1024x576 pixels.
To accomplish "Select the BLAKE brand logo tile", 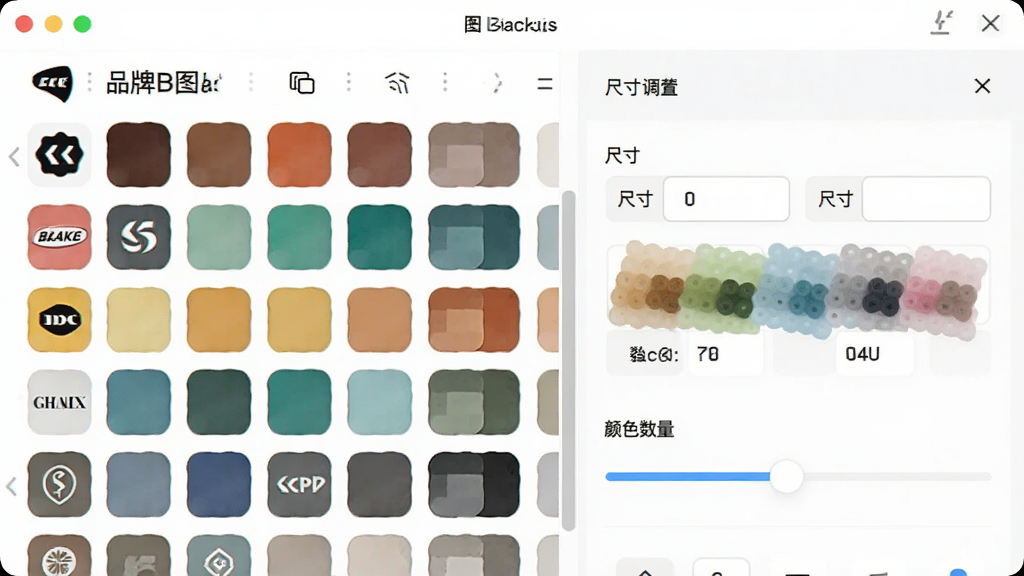I will tap(59, 237).
